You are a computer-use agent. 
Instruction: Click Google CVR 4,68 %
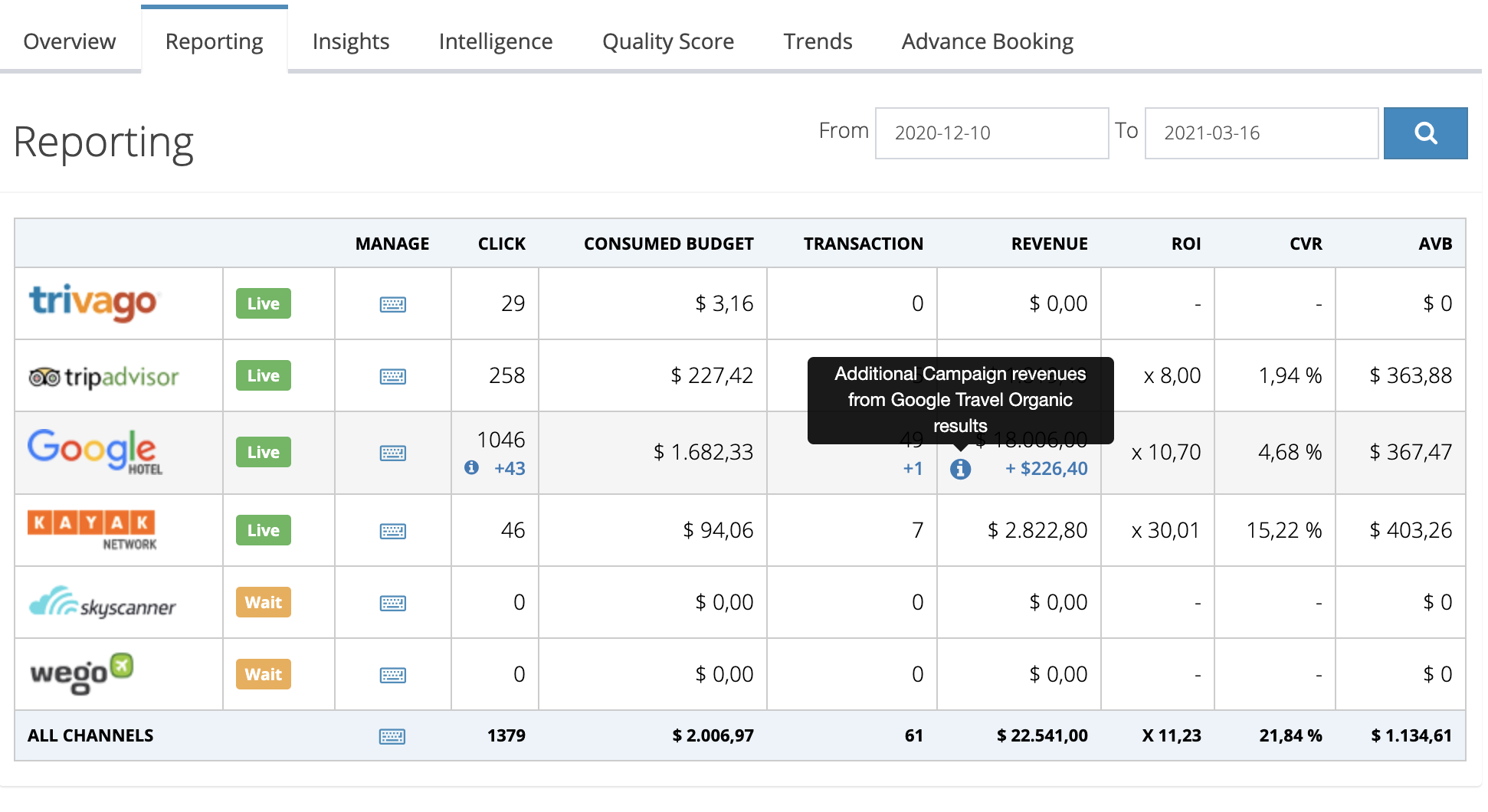1290,452
